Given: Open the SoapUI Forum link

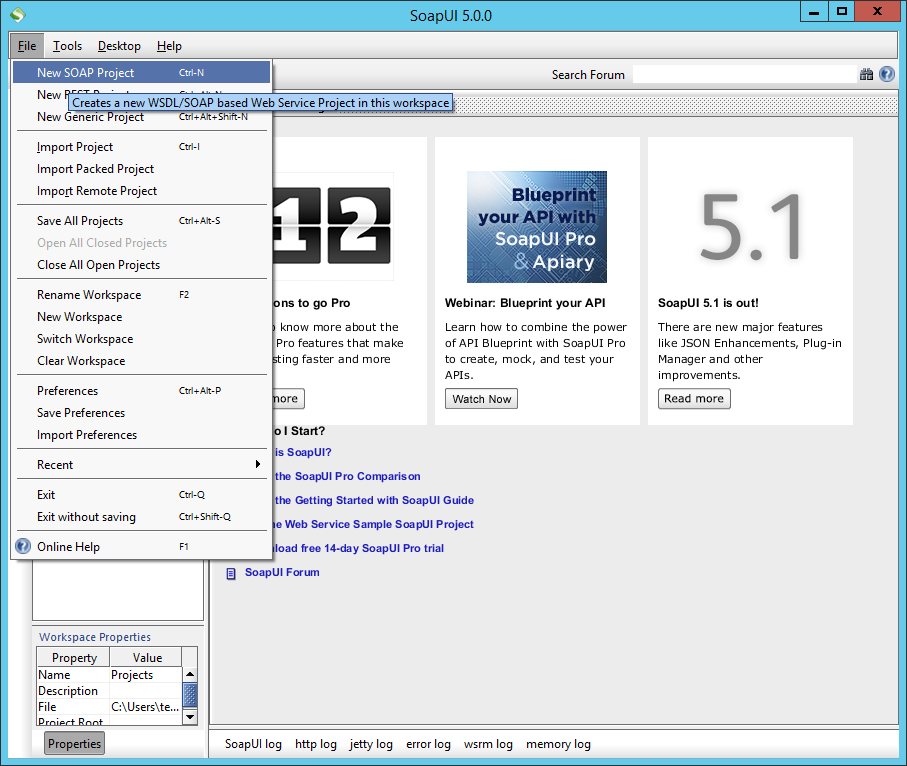Looking at the screenshot, I should click(x=282, y=572).
